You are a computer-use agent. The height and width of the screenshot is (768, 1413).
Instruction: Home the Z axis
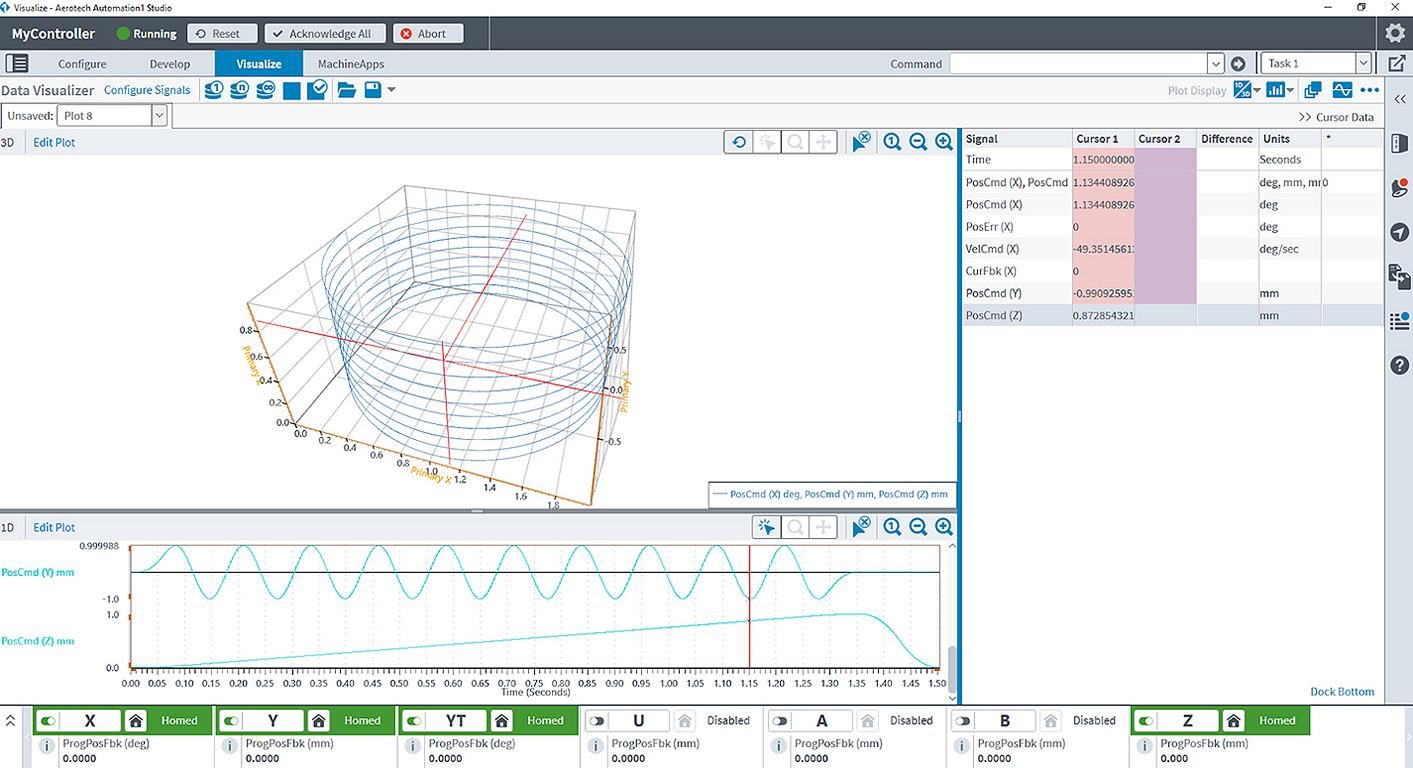1234,720
